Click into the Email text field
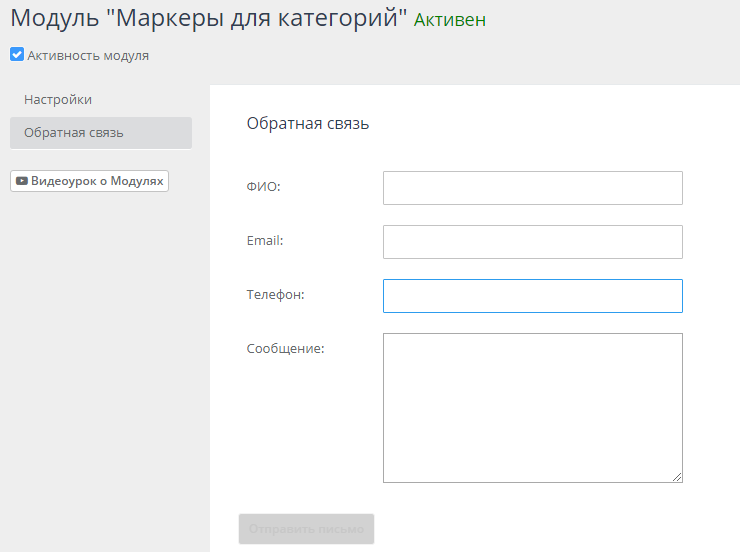This screenshot has height=552, width=740. click(x=532, y=242)
